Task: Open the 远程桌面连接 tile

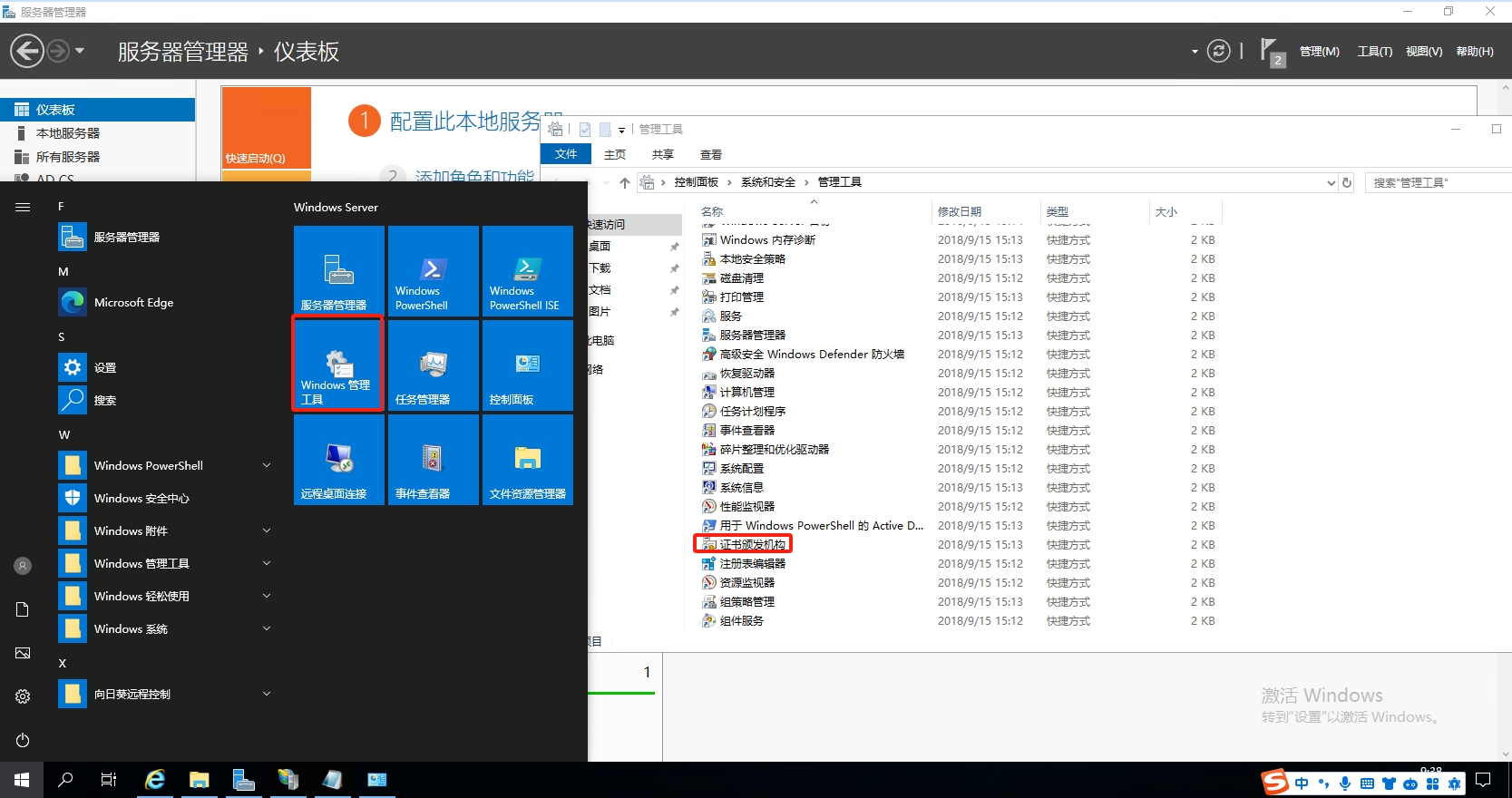Action: click(338, 460)
